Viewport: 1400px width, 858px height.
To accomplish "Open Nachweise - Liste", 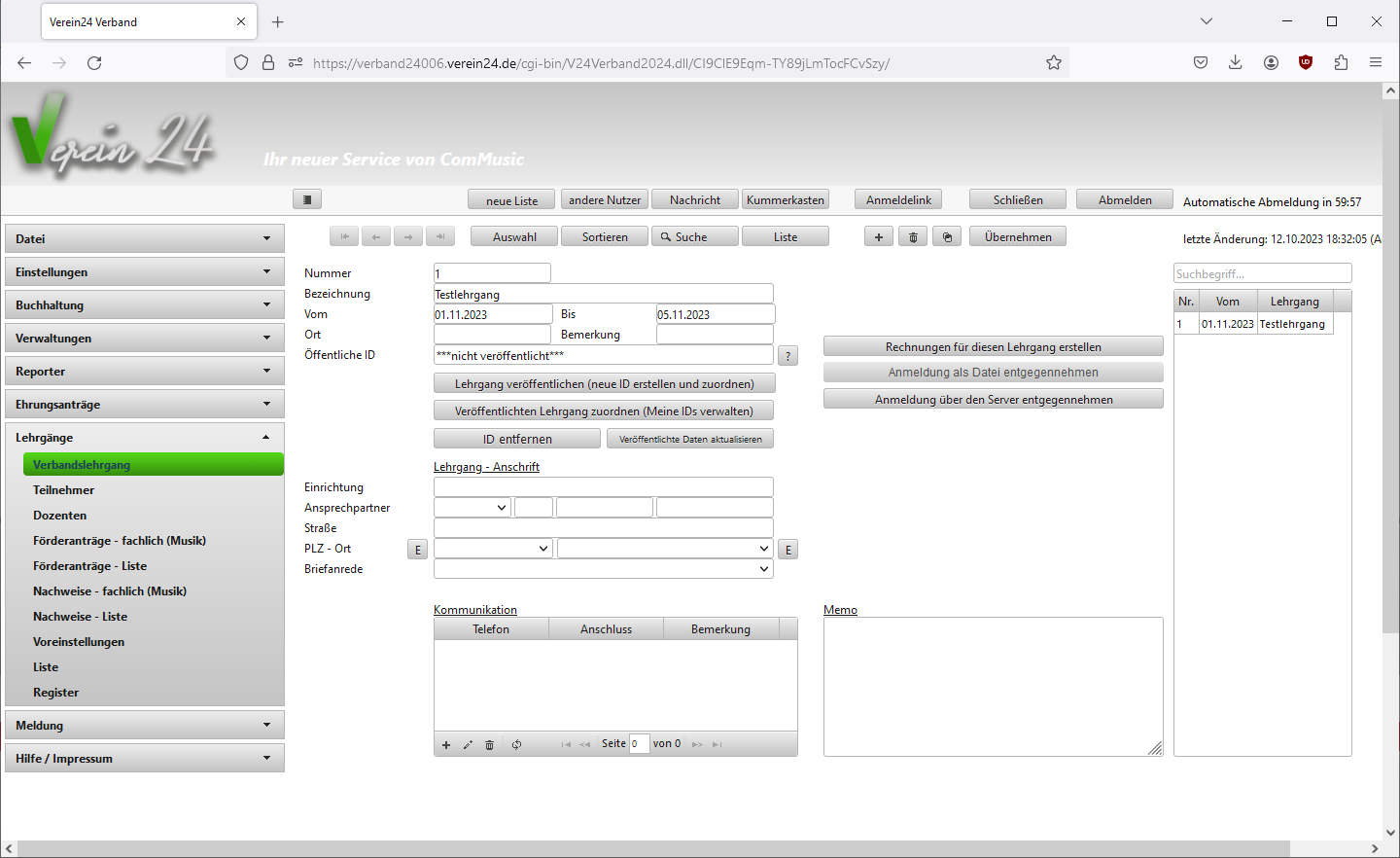I will (x=81, y=616).
